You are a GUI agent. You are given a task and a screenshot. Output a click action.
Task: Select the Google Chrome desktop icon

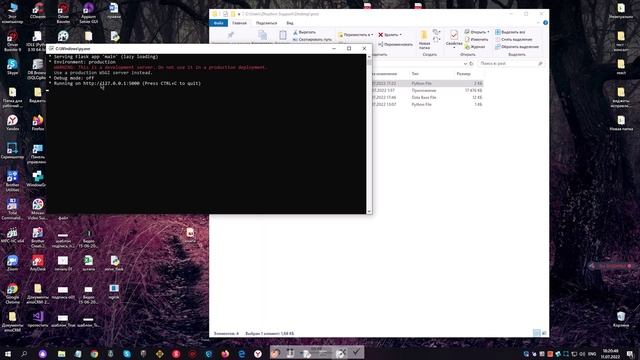(x=12, y=293)
